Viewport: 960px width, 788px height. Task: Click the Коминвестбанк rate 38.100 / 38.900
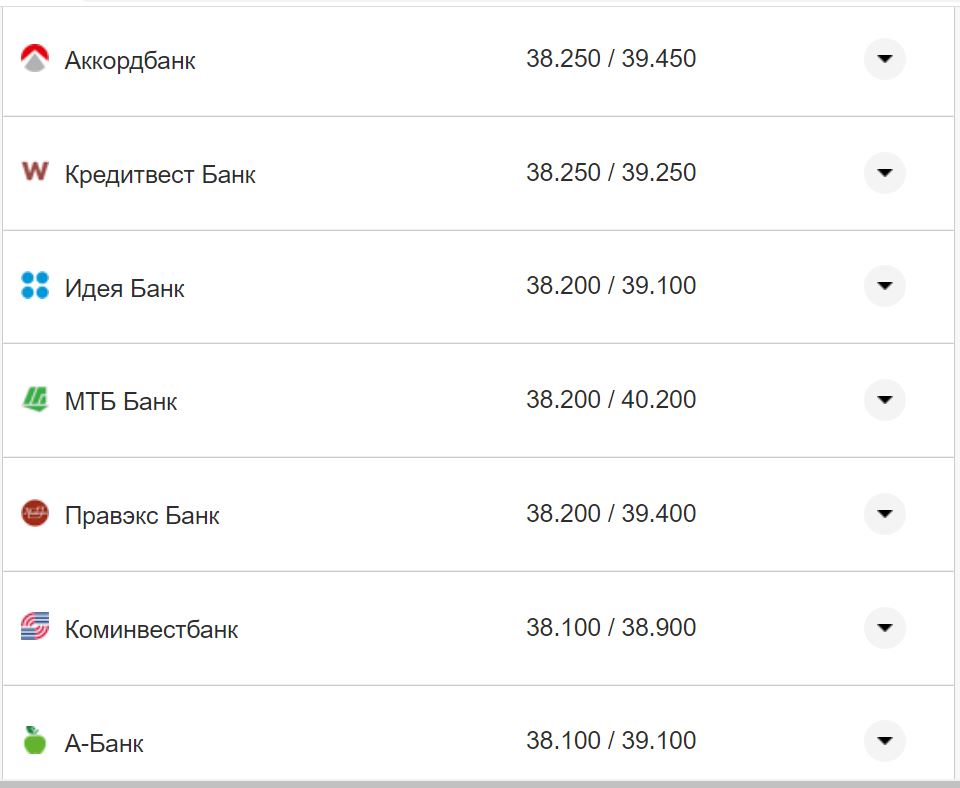[611, 628]
